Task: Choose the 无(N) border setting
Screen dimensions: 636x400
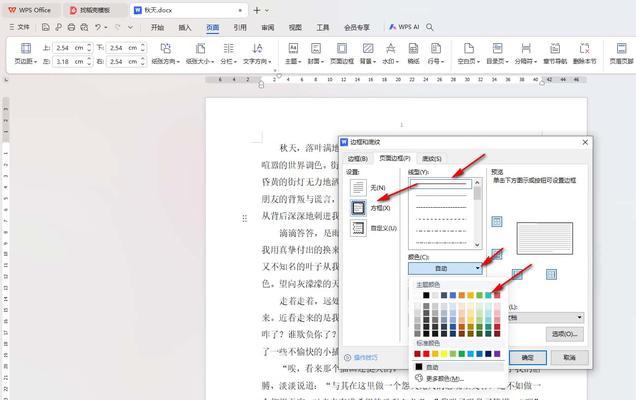Action: (368, 188)
